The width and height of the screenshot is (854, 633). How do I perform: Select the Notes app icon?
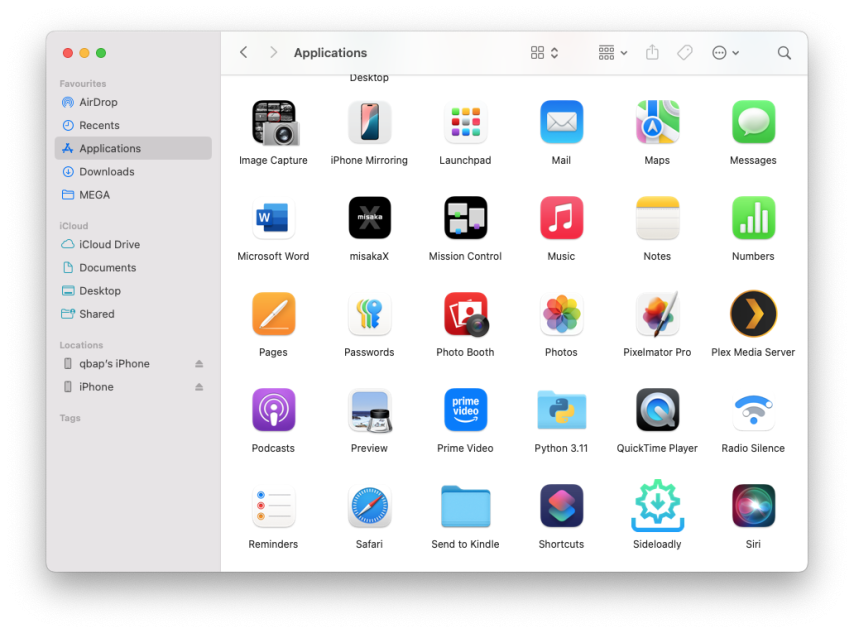tap(657, 218)
